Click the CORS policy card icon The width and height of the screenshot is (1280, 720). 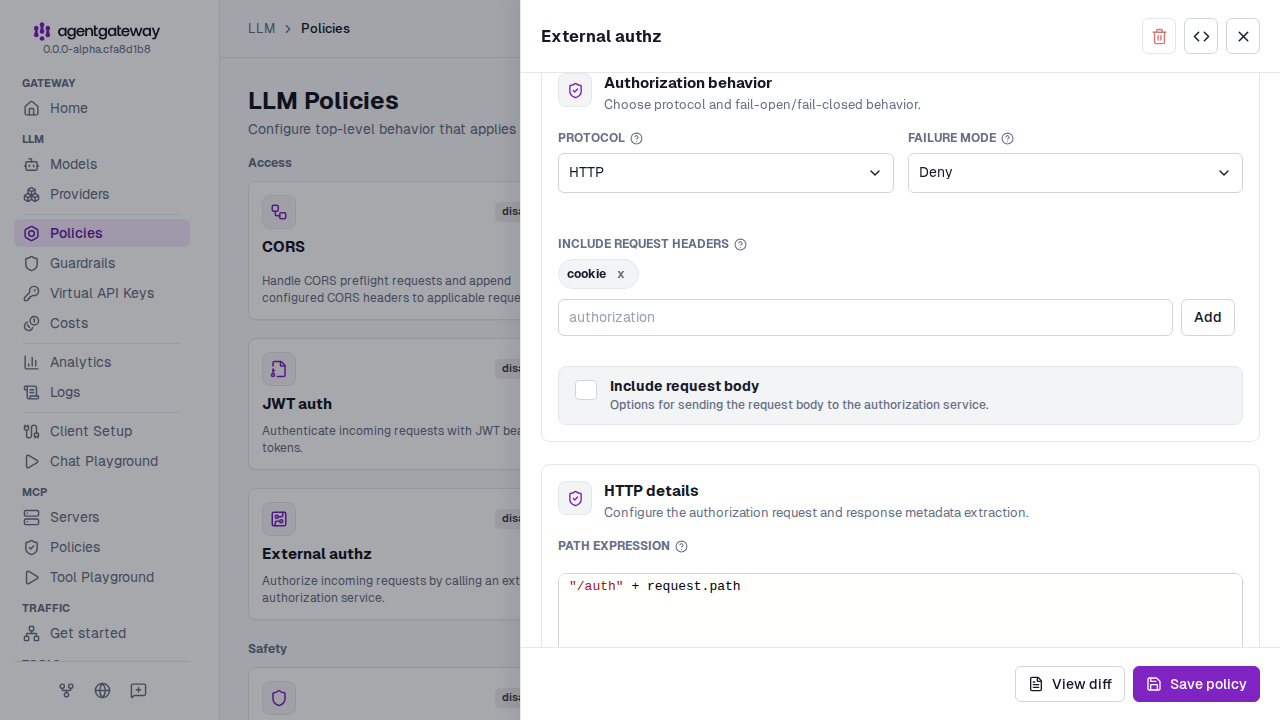point(279,212)
